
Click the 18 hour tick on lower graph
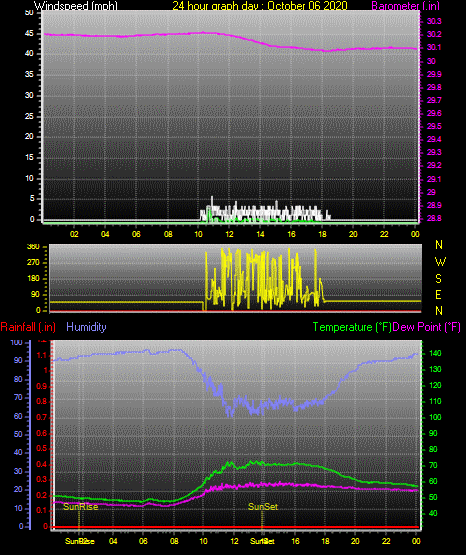(x=325, y=541)
